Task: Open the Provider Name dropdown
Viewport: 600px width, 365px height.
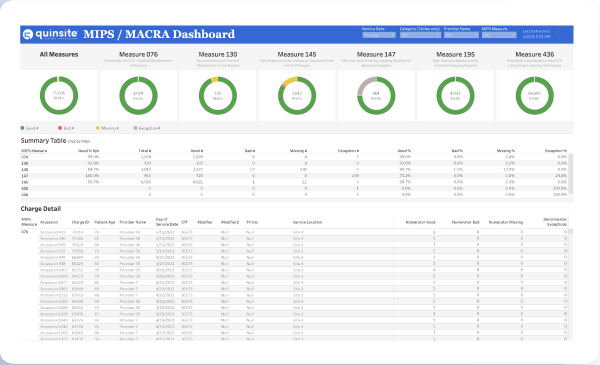Action: (x=461, y=35)
